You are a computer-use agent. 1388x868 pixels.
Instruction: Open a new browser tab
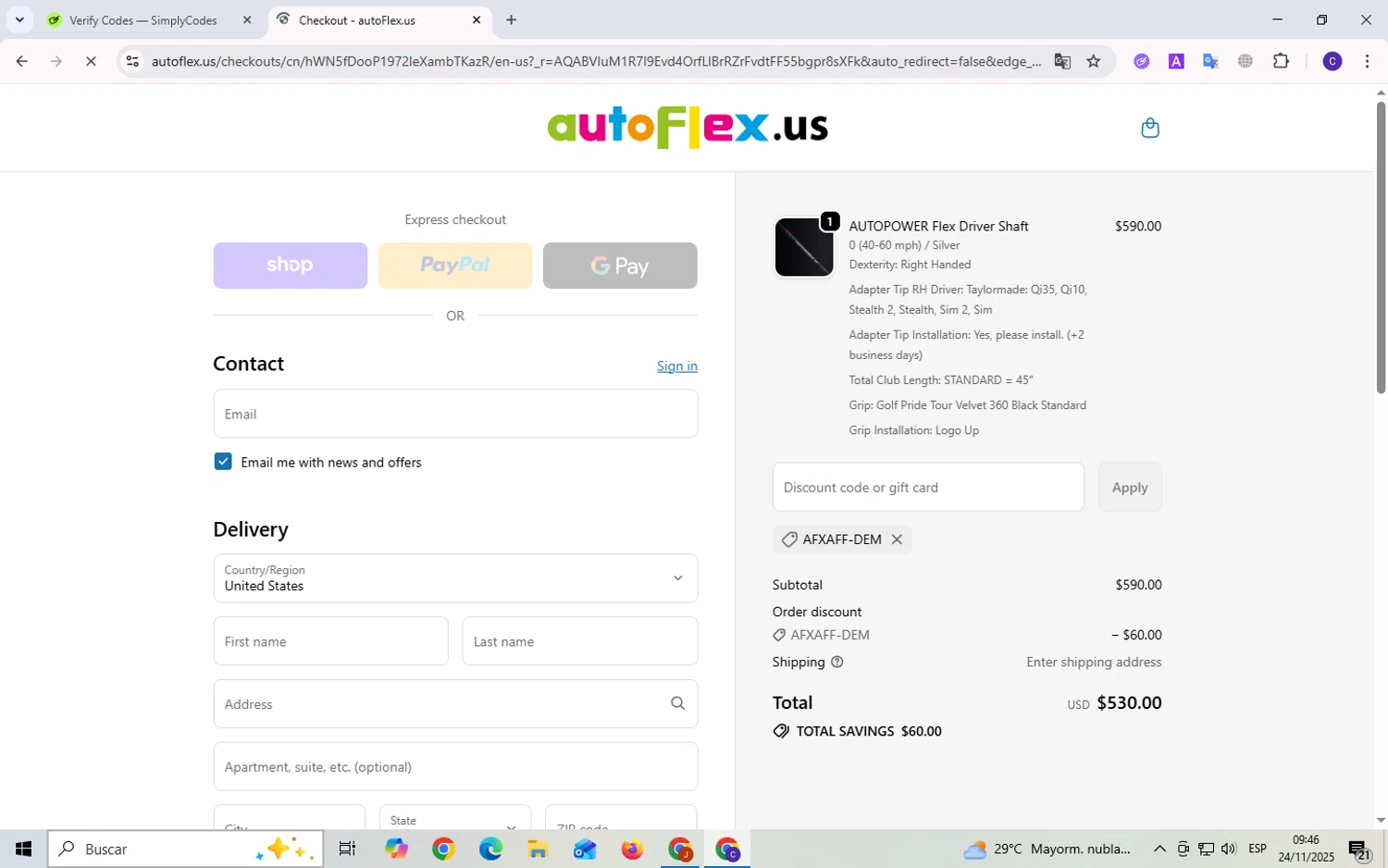click(511, 19)
